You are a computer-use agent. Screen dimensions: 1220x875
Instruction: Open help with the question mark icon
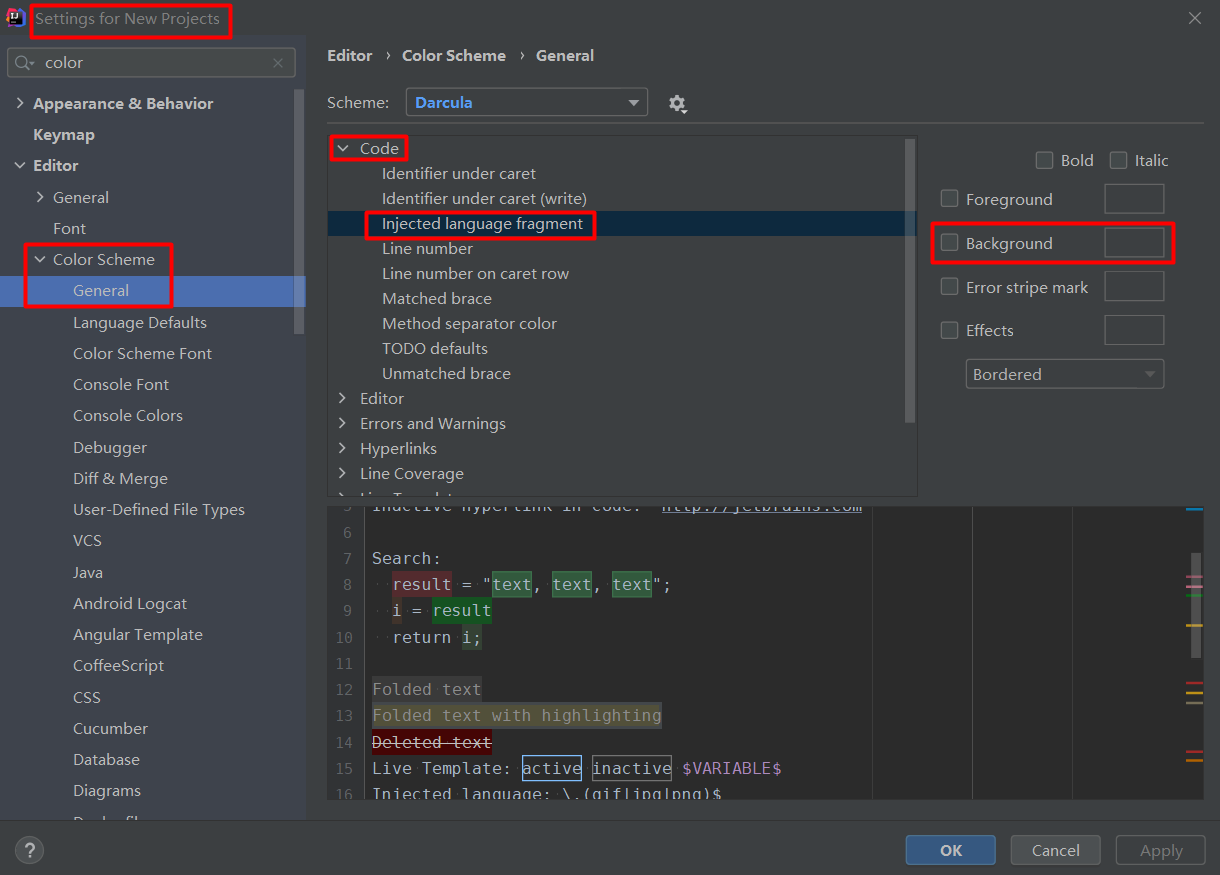pos(29,851)
